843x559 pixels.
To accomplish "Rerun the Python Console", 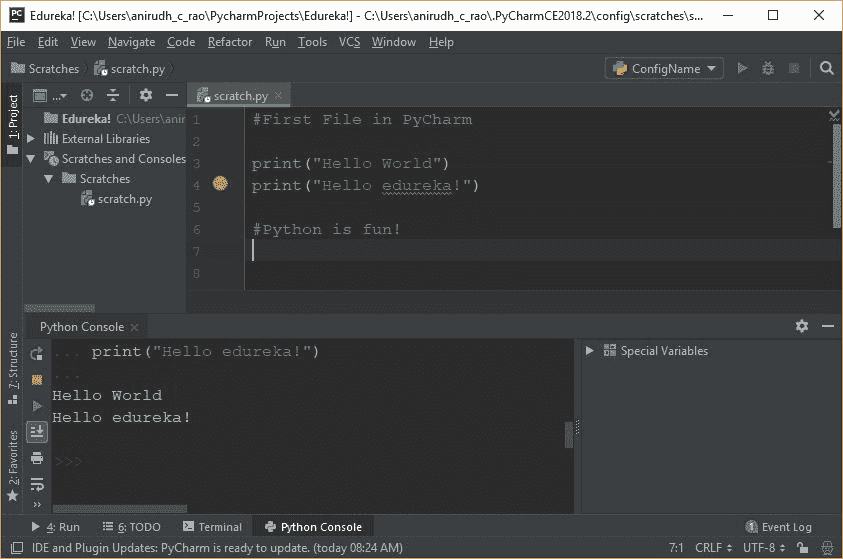I will [37, 354].
